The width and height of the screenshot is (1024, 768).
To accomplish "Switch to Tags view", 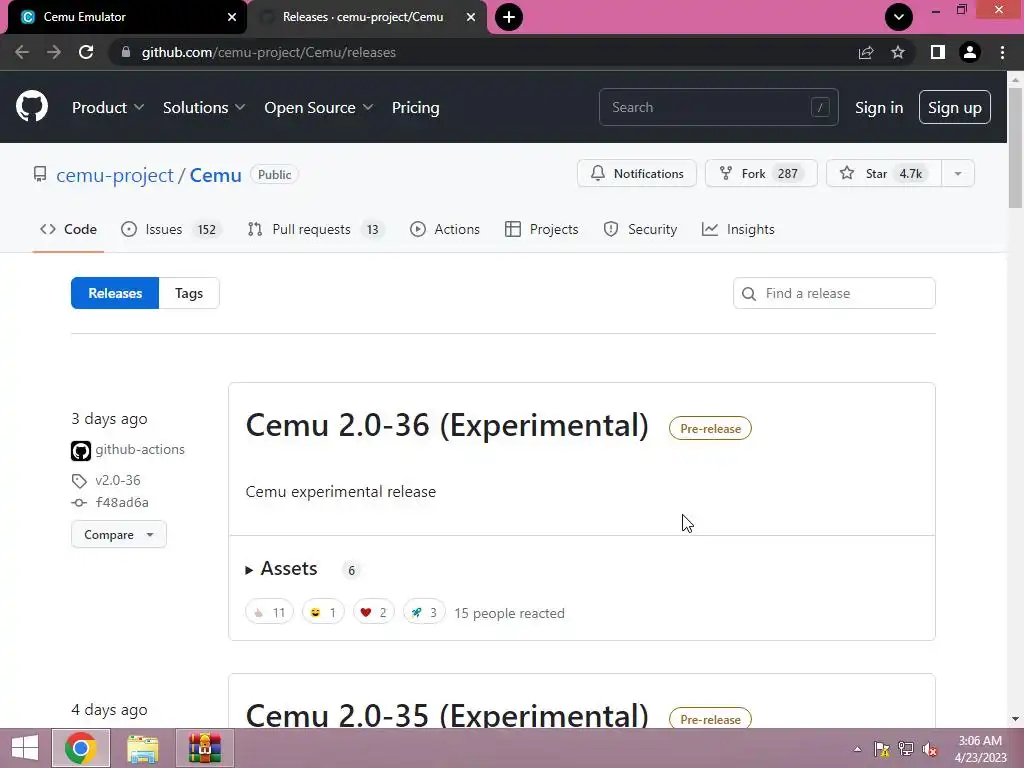I will point(189,293).
